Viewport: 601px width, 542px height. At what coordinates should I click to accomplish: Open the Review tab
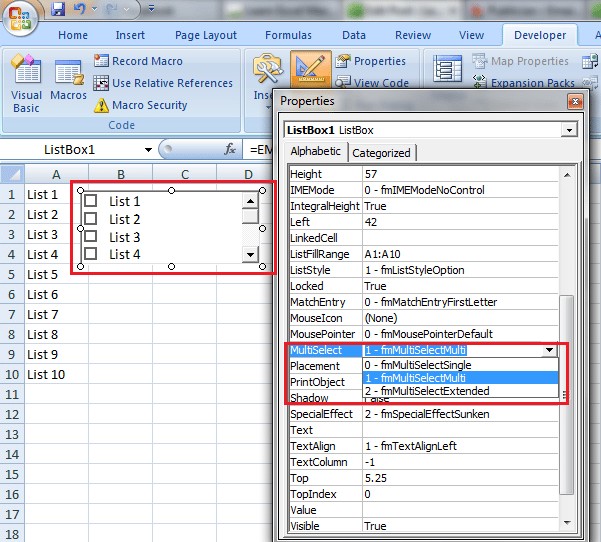(x=413, y=35)
